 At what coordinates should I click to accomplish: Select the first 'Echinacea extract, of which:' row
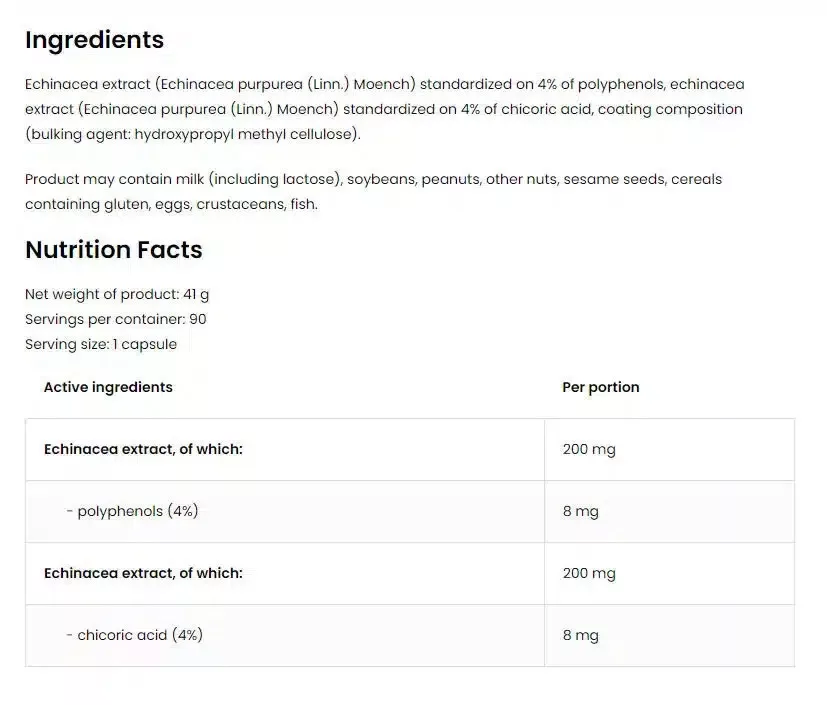pyautogui.click(x=143, y=449)
